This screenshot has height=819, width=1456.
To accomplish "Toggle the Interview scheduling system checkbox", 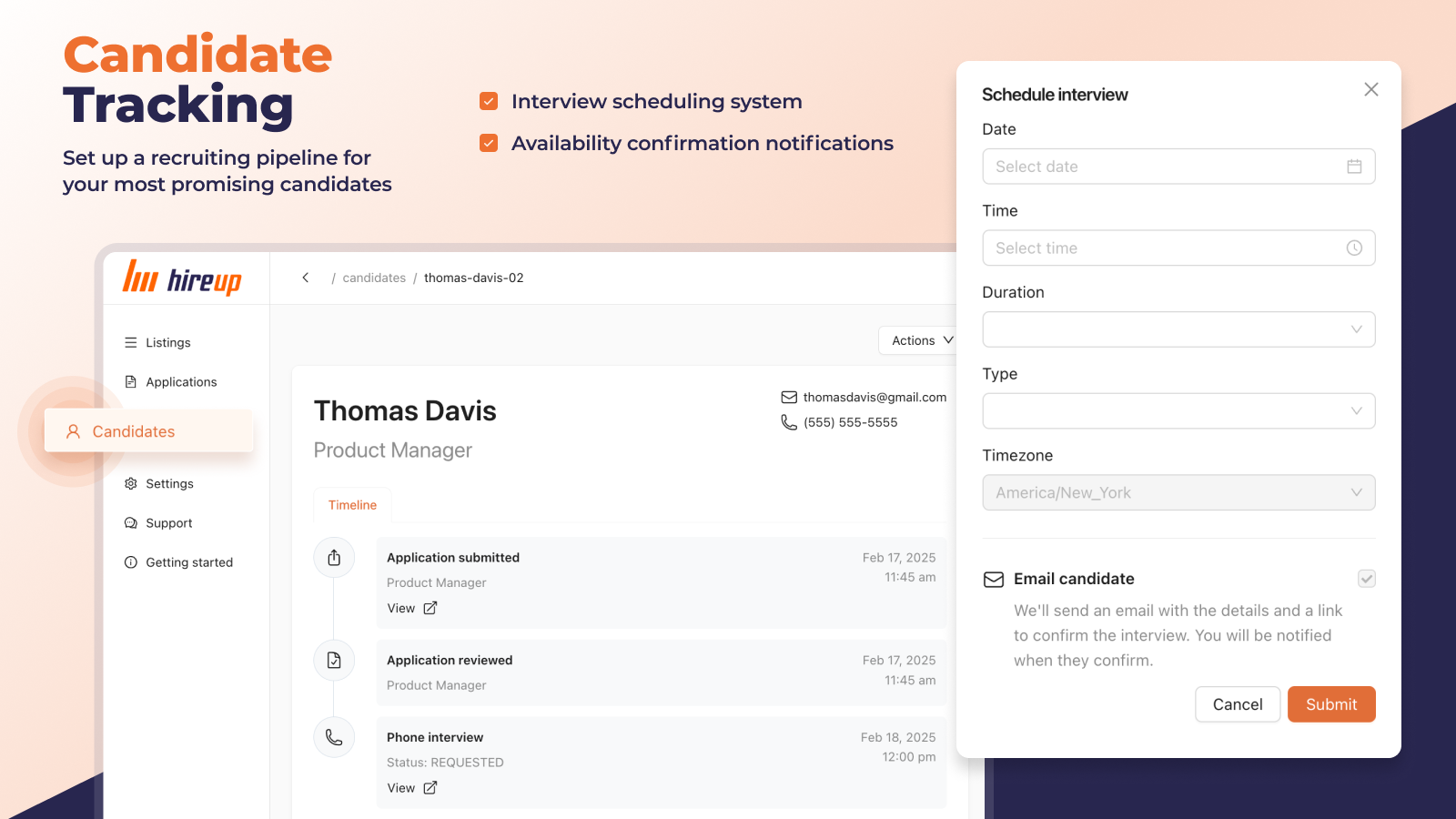I will (x=489, y=101).
